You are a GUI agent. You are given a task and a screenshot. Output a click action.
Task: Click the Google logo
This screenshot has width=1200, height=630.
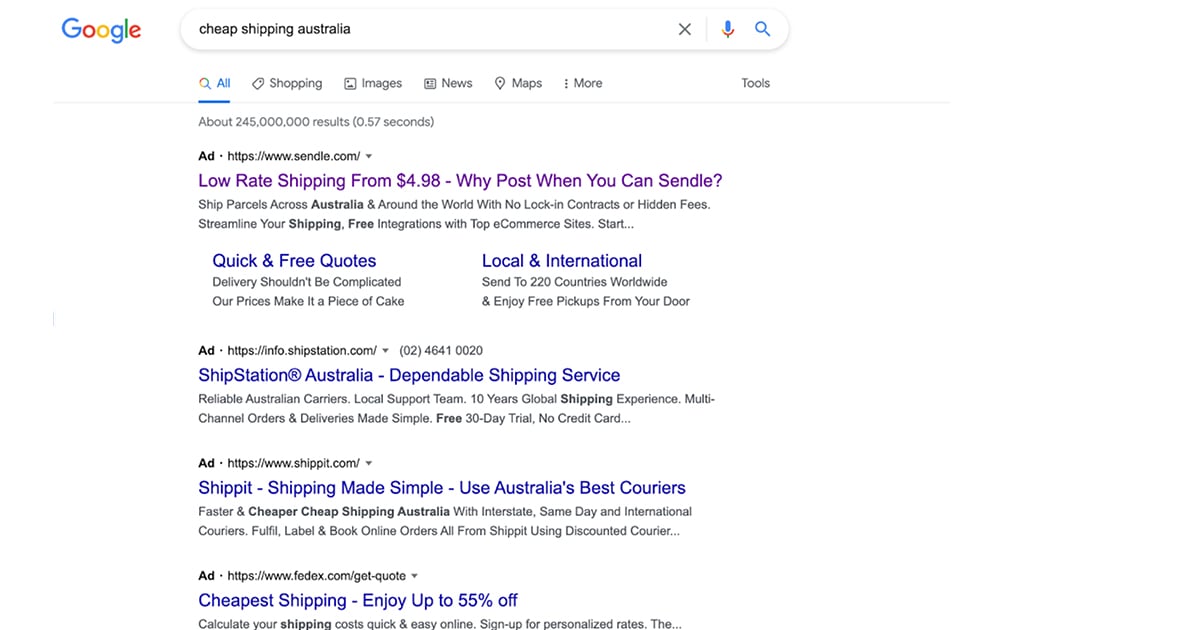click(x=101, y=30)
